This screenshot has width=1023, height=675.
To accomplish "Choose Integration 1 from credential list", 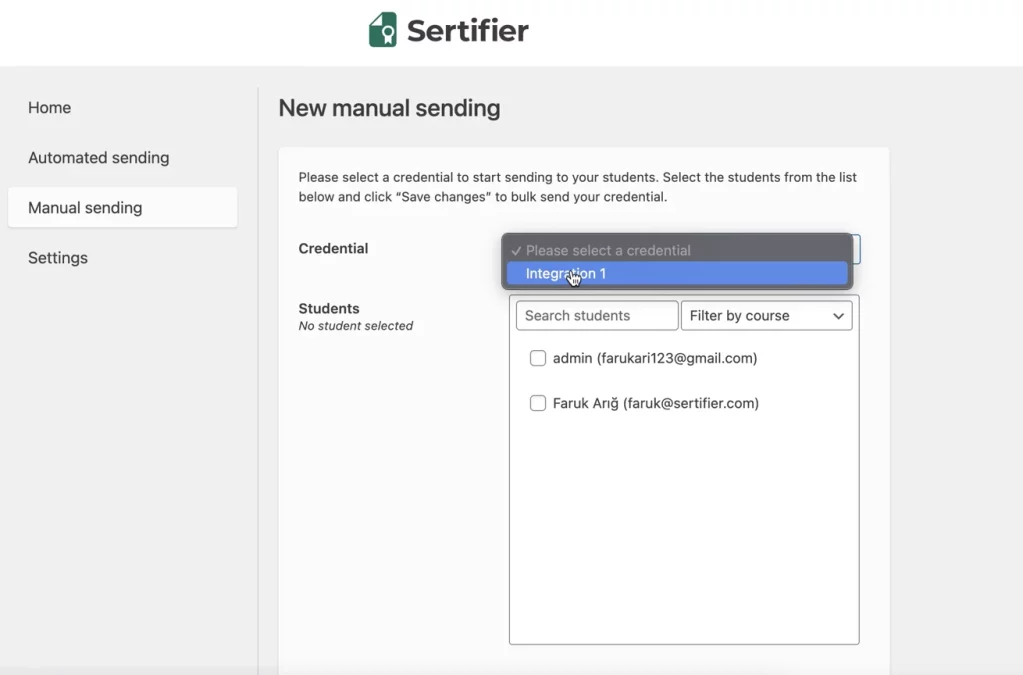I will click(566, 274).
